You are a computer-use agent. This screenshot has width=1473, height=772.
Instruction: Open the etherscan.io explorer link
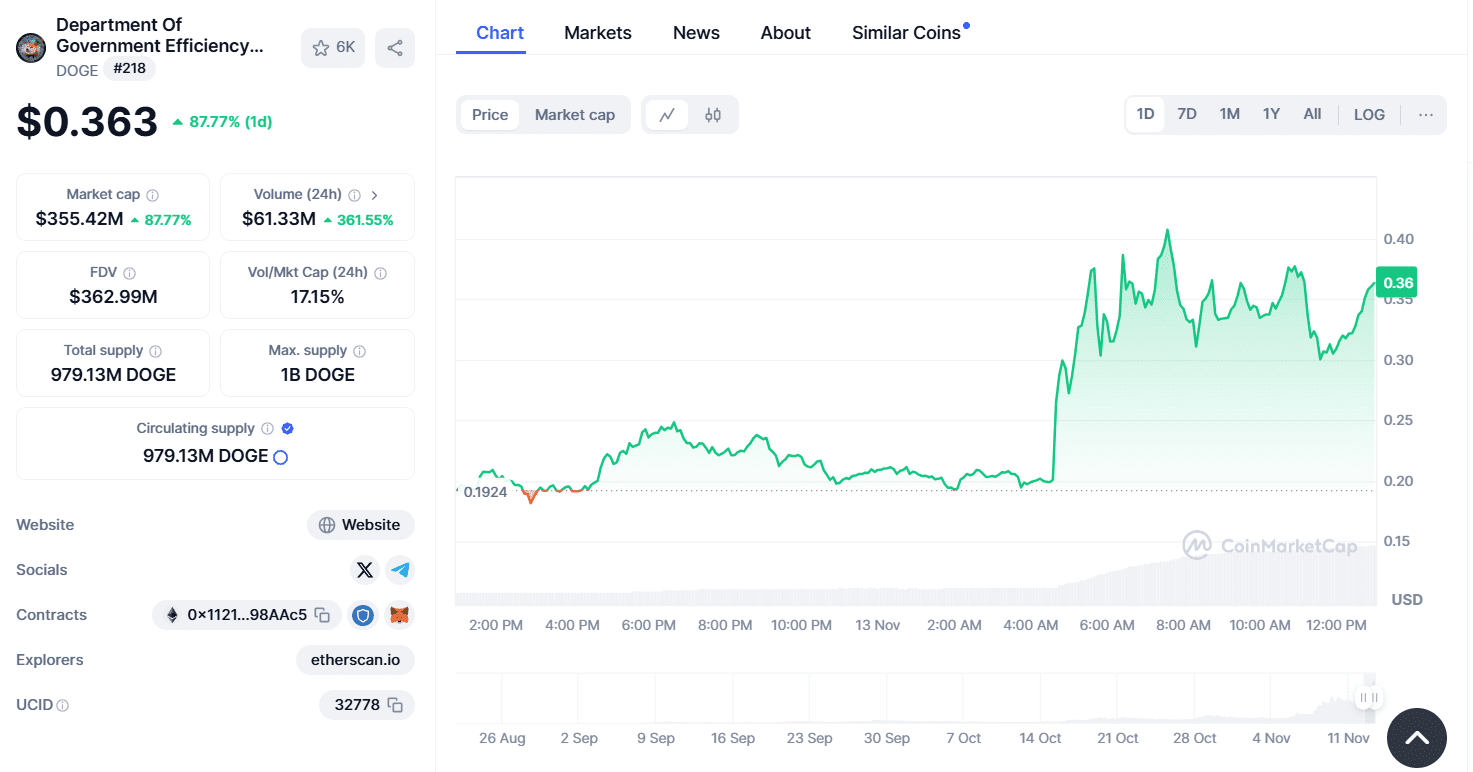(355, 660)
